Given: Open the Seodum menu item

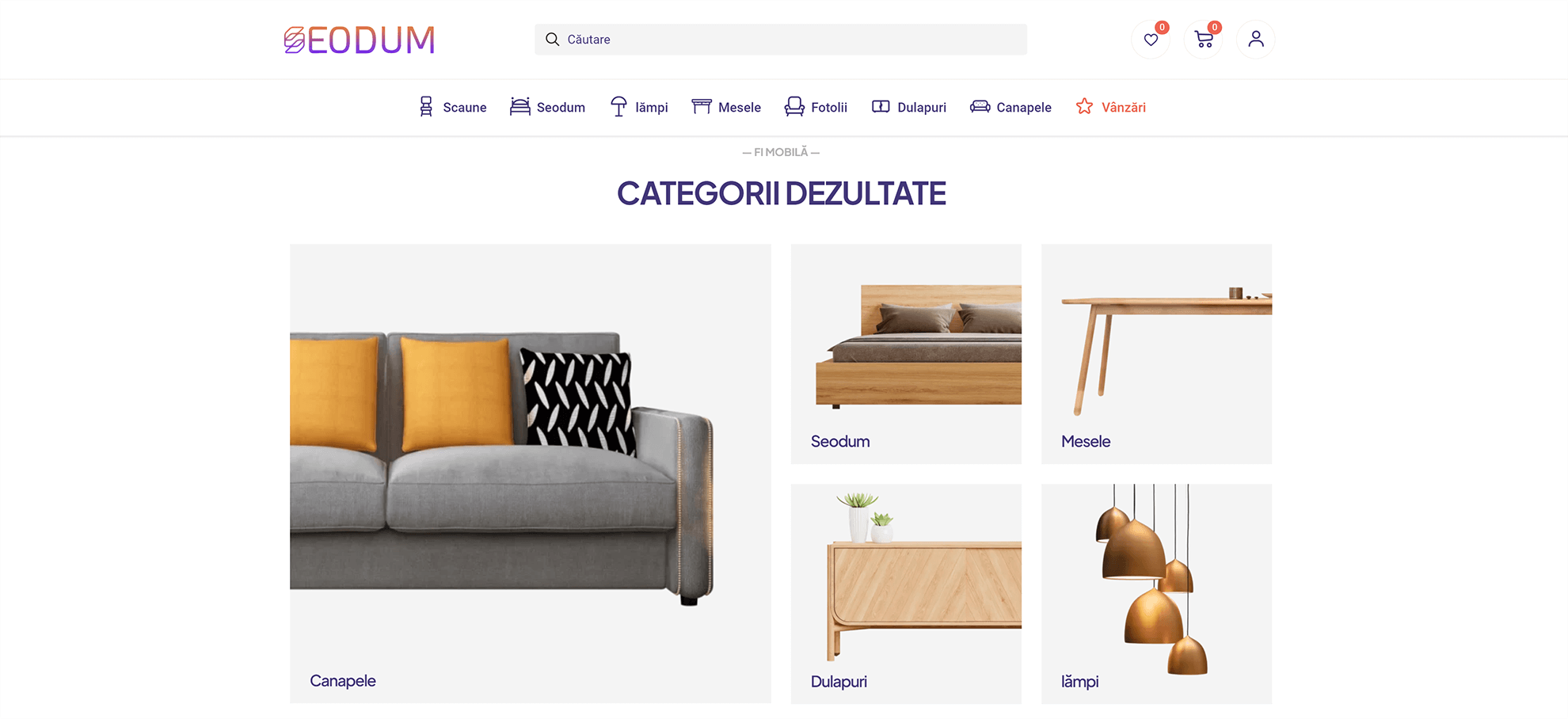Looking at the screenshot, I should [548, 107].
